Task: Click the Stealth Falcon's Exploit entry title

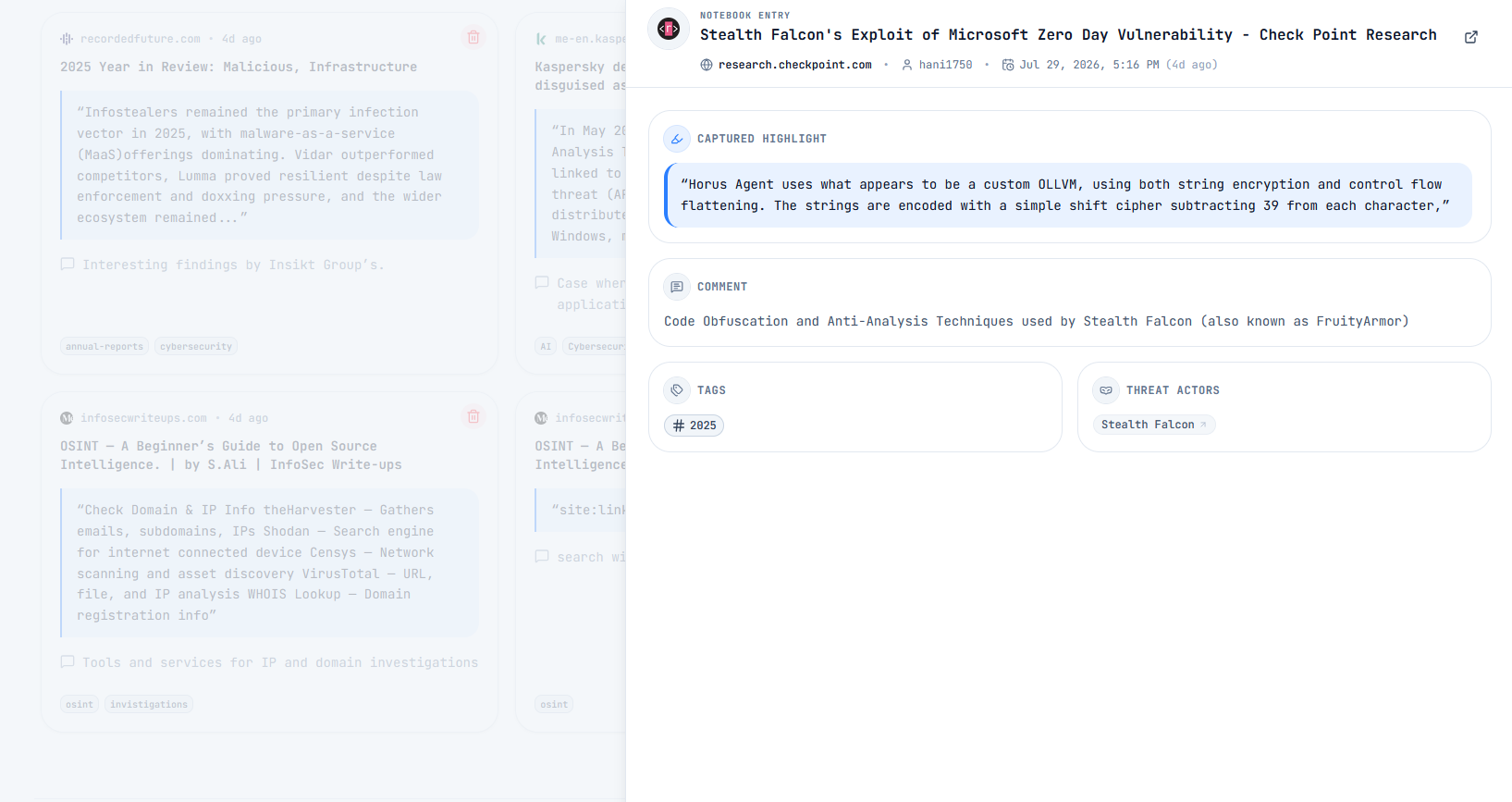Action: (1068, 35)
